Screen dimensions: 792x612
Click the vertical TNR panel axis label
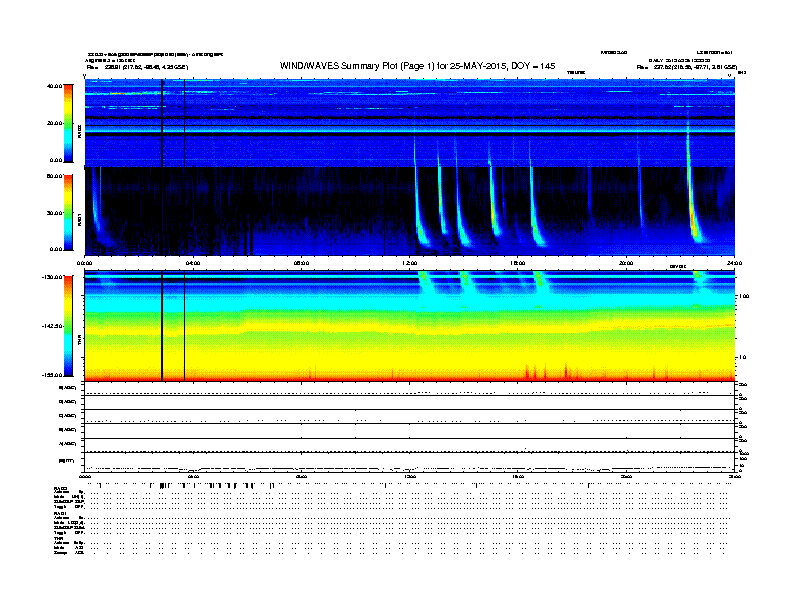point(79,339)
